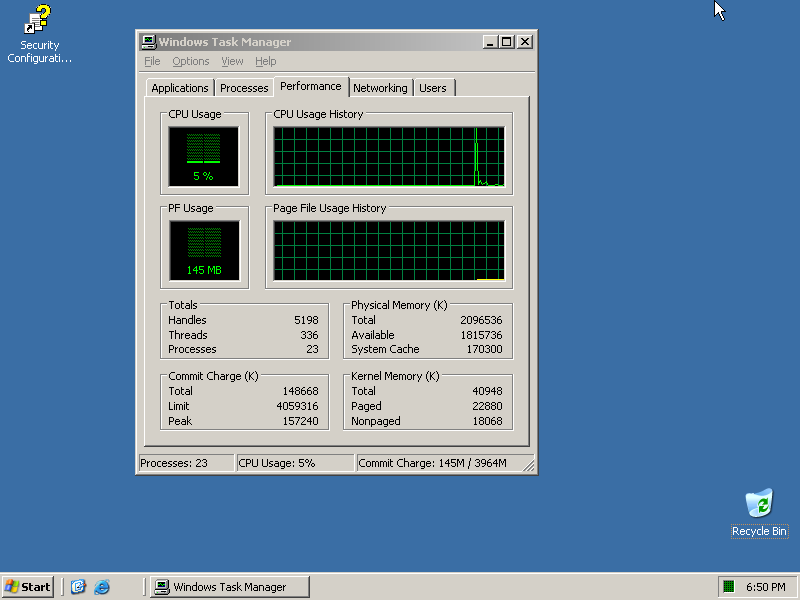Click Windows Task Manager taskbar button

pyautogui.click(x=229, y=587)
